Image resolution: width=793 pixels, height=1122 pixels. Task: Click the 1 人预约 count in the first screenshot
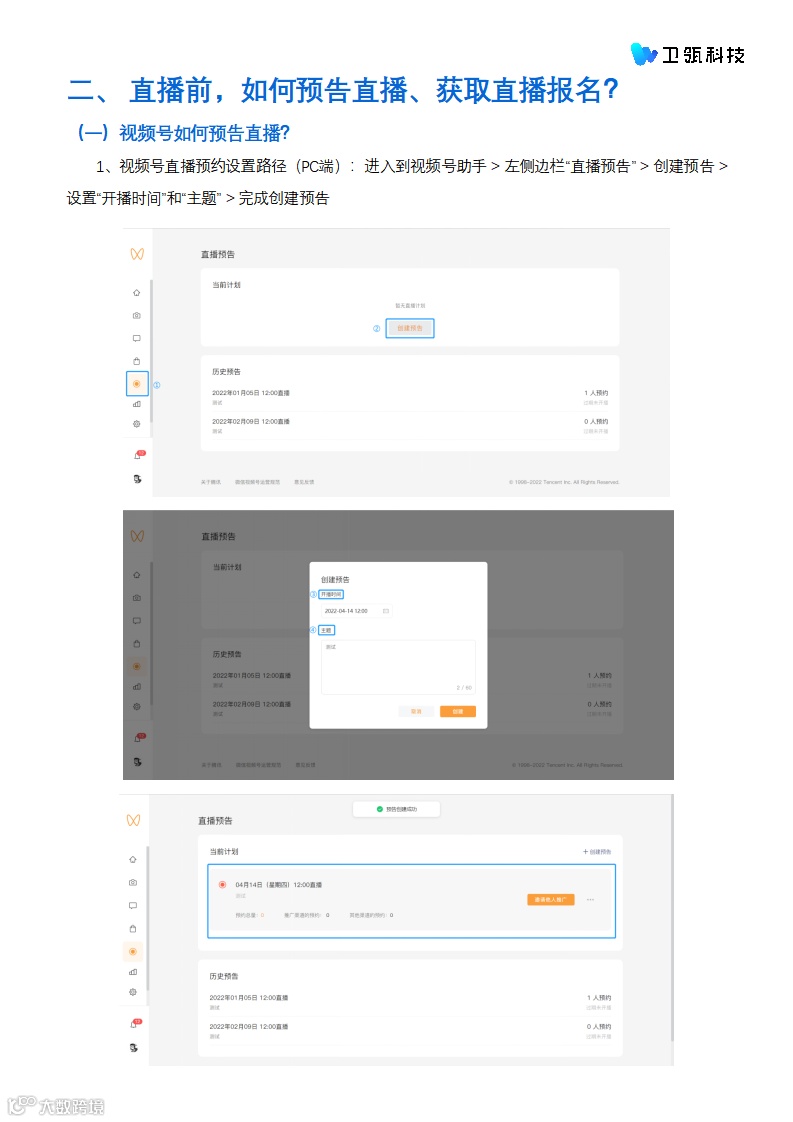596,393
